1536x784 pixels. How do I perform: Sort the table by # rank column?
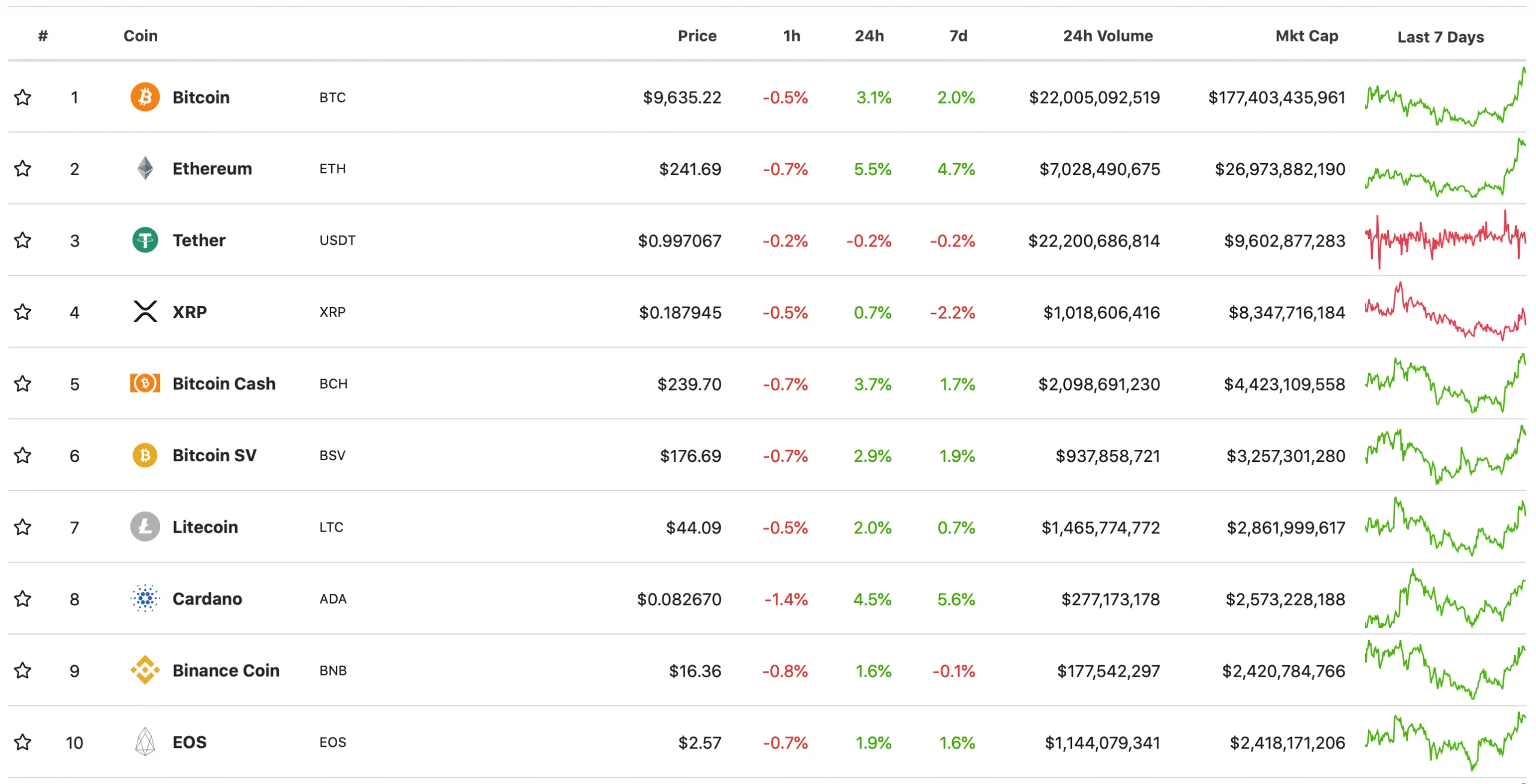[x=43, y=36]
